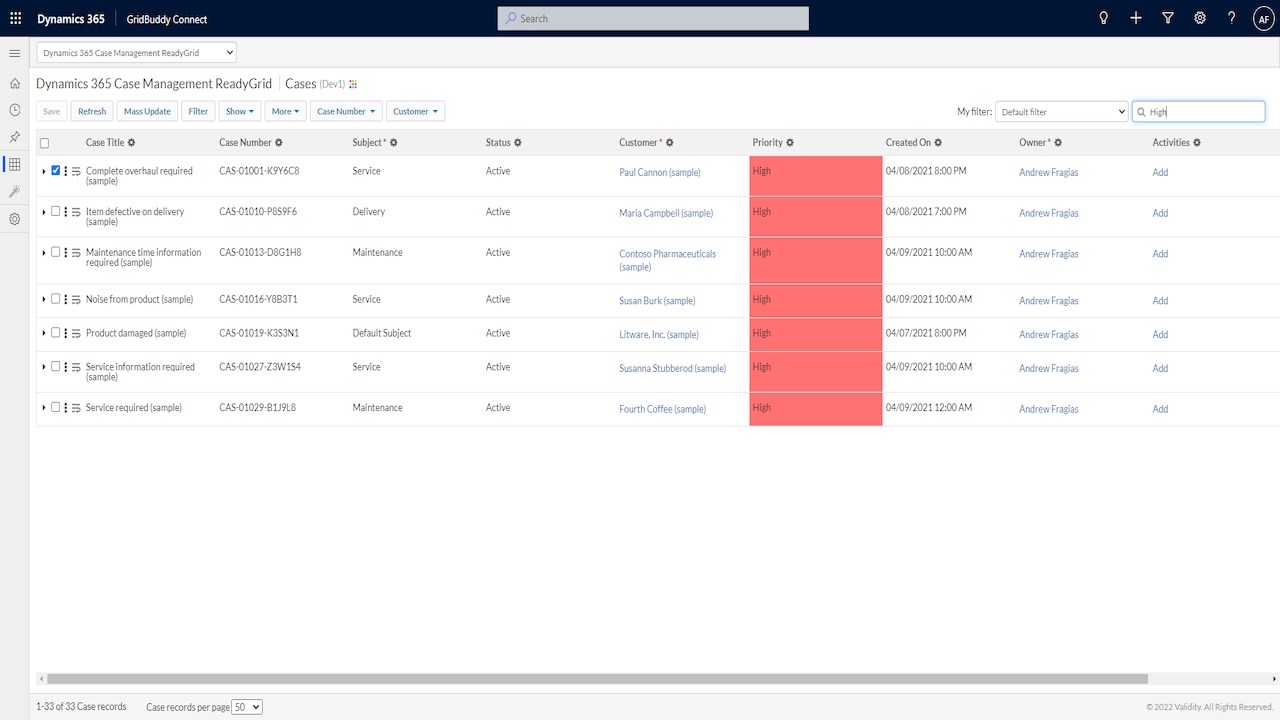The width and height of the screenshot is (1280, 720).
Task: Check the Noise from product row
Action: click(x=56, y=299)
